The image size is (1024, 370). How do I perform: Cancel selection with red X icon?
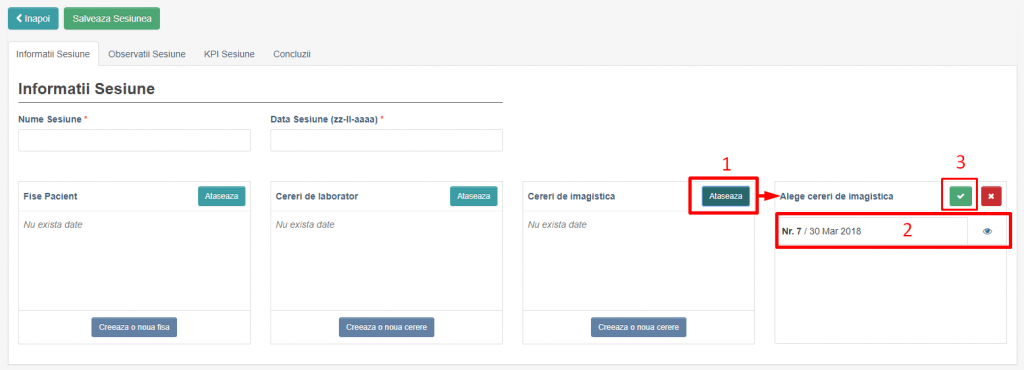[x=991, y=196]
